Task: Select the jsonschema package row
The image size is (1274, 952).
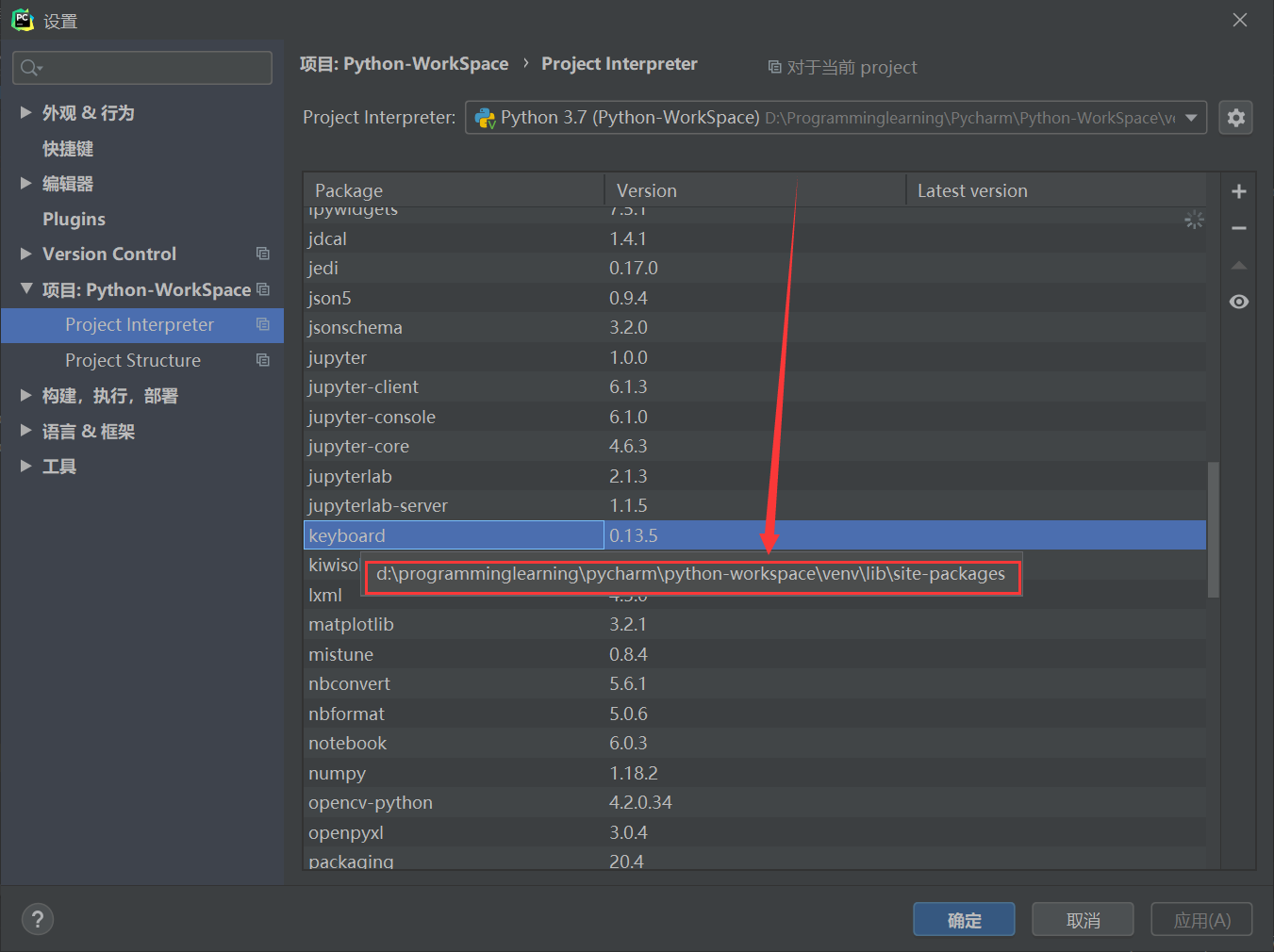Action: point(754,327)
